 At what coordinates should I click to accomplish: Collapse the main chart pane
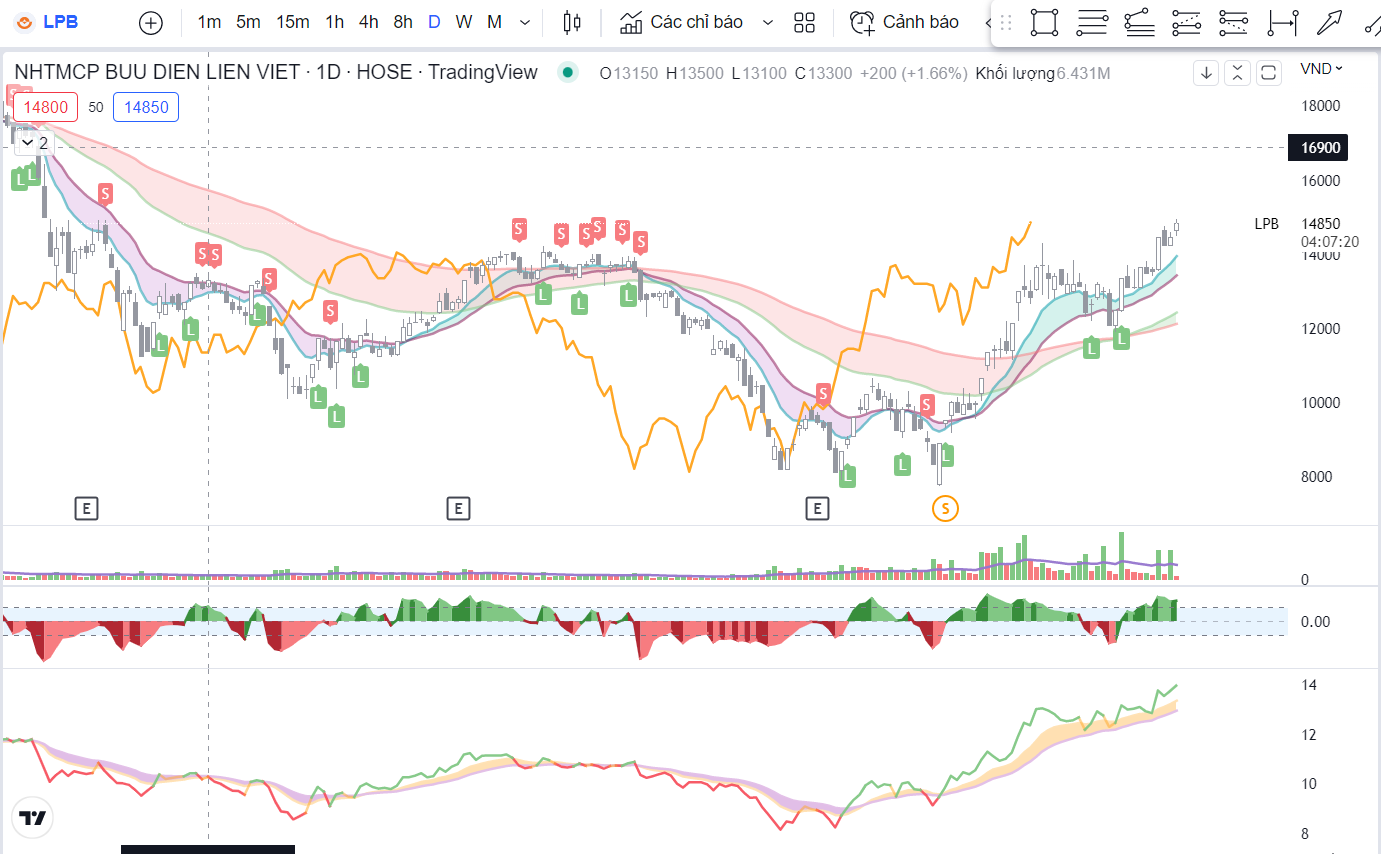(x=1237, y=72)
